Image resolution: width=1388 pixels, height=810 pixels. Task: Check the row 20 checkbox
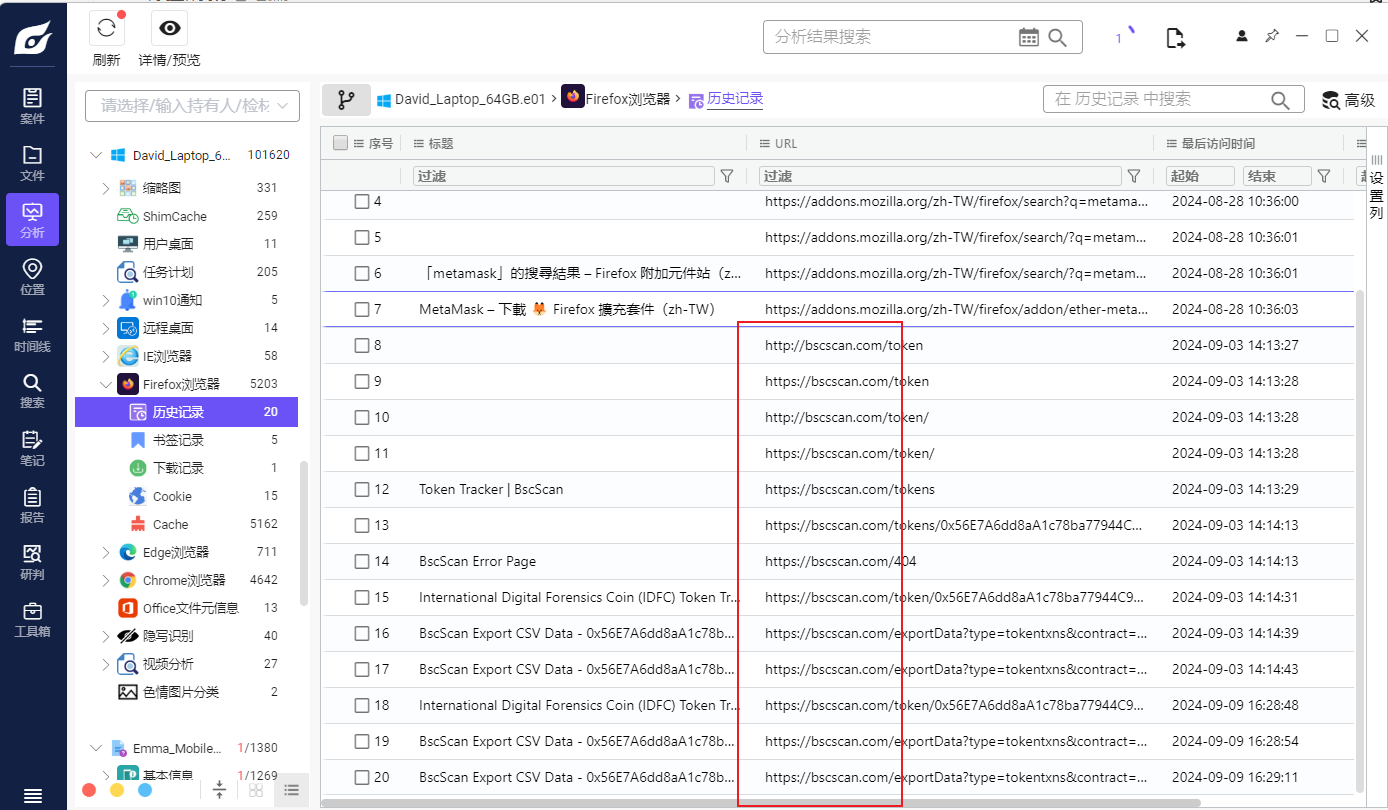(x=362, y=777)
